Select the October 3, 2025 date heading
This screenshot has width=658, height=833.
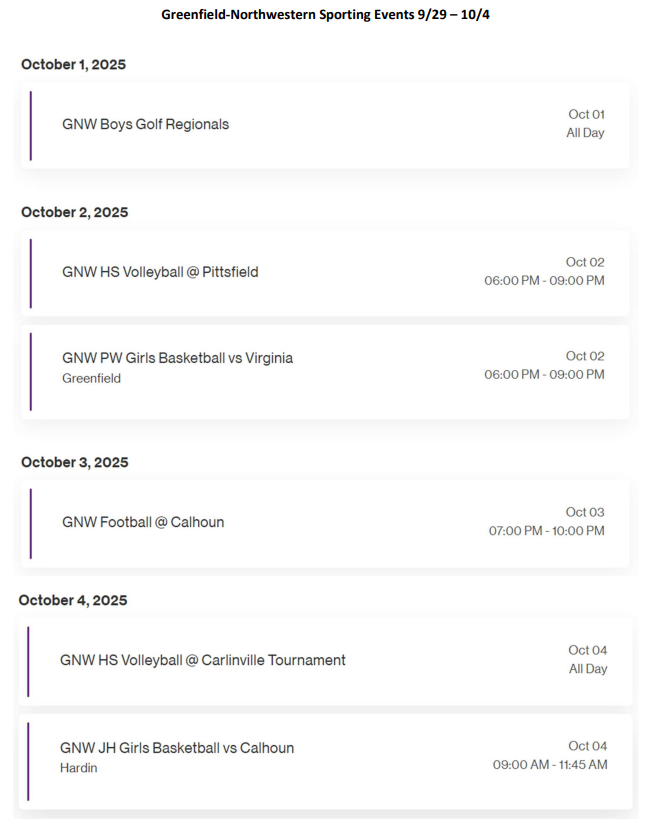click(74, 463)
